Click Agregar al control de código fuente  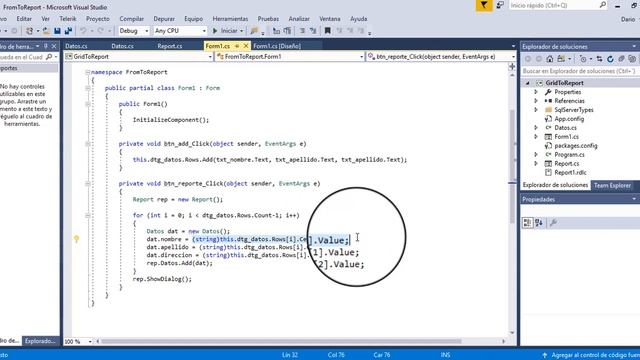596,355
